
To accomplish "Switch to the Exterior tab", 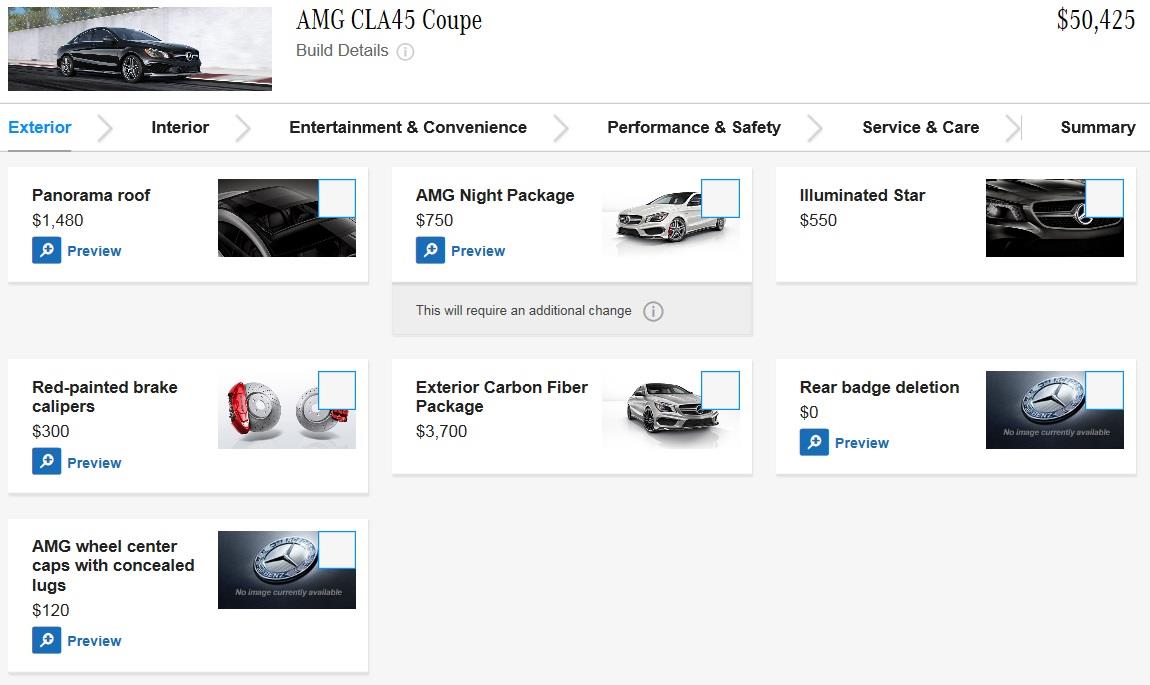I will pos(40,127).
